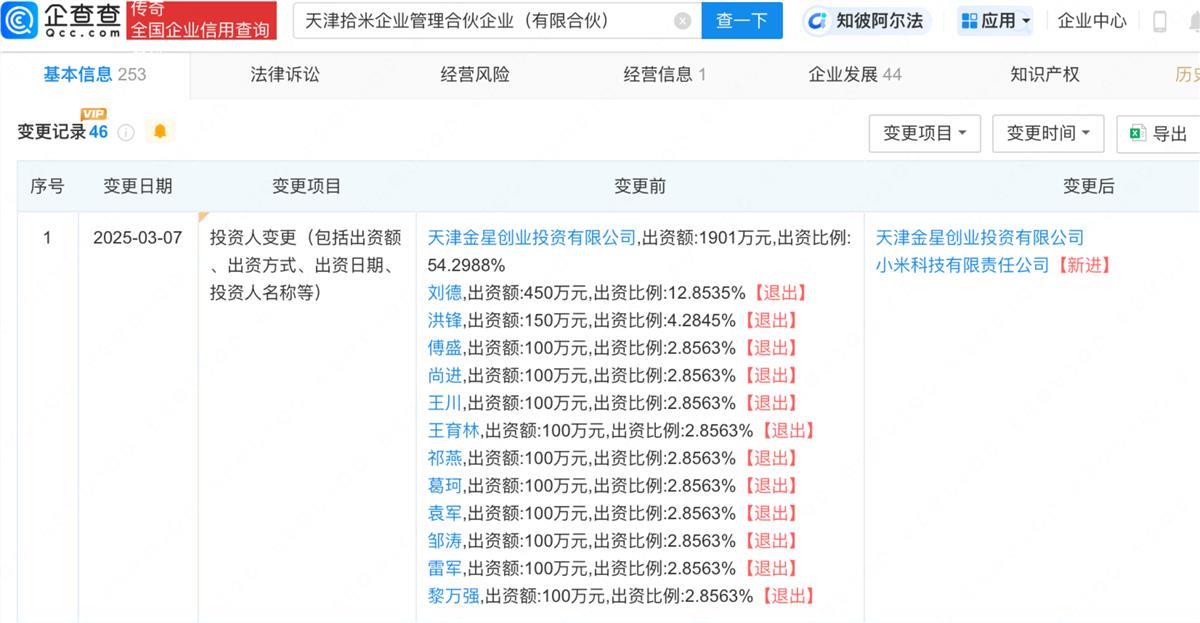Viewport: 1200px width, 623px height.
Task: Expand the 应用 apps dropdown
Action: tap(994, 20)
